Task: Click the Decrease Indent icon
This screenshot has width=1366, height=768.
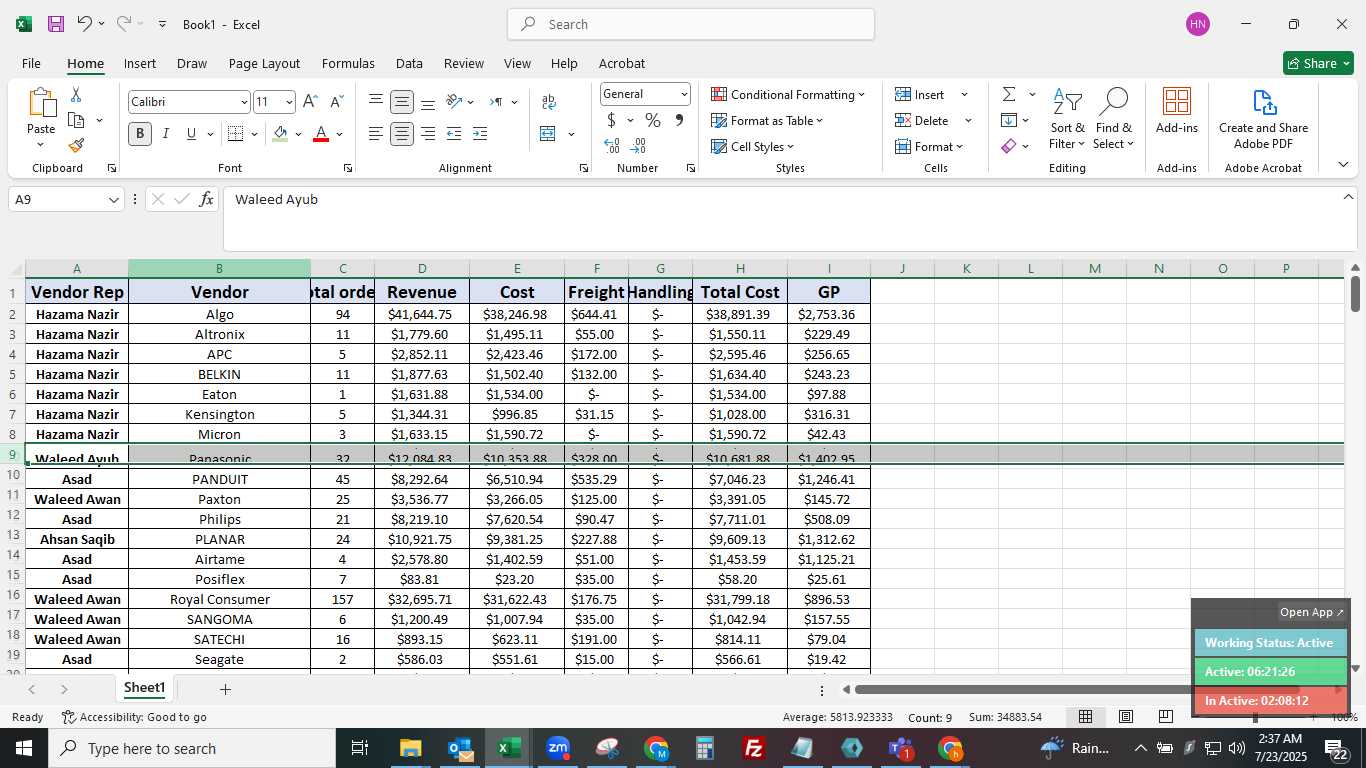Action: click(454, 134)
